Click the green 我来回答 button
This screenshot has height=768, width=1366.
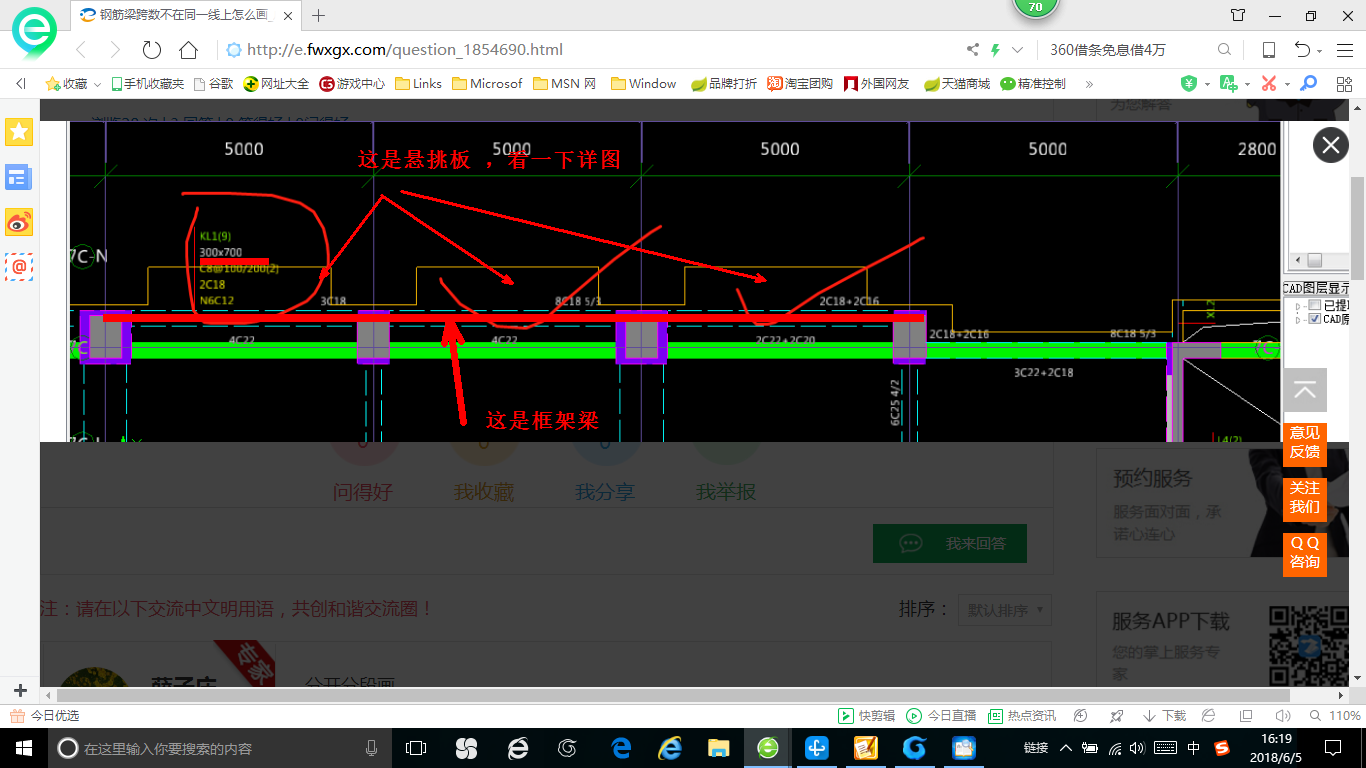pyautogui.click(x=950, y=543)
